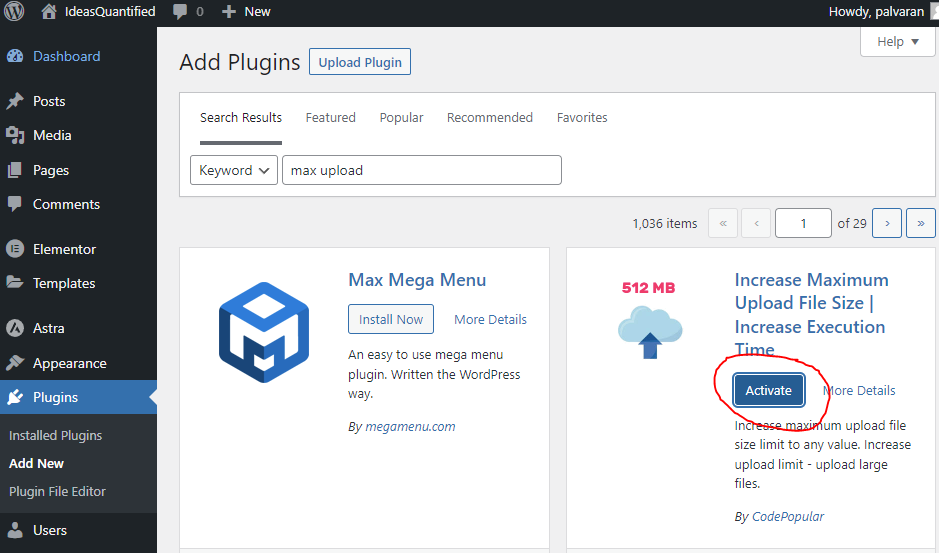Open the Dashboard menu label
The image size is (939, 553).
(66, 56)
